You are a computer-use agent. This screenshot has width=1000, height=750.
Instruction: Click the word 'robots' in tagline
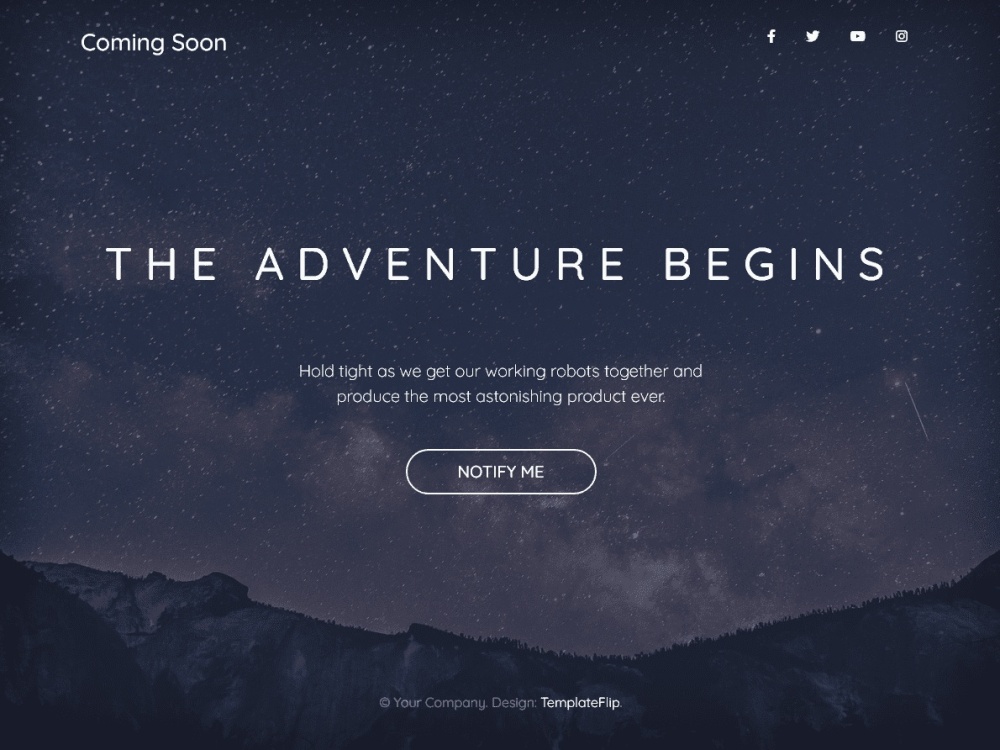point(575,371)
